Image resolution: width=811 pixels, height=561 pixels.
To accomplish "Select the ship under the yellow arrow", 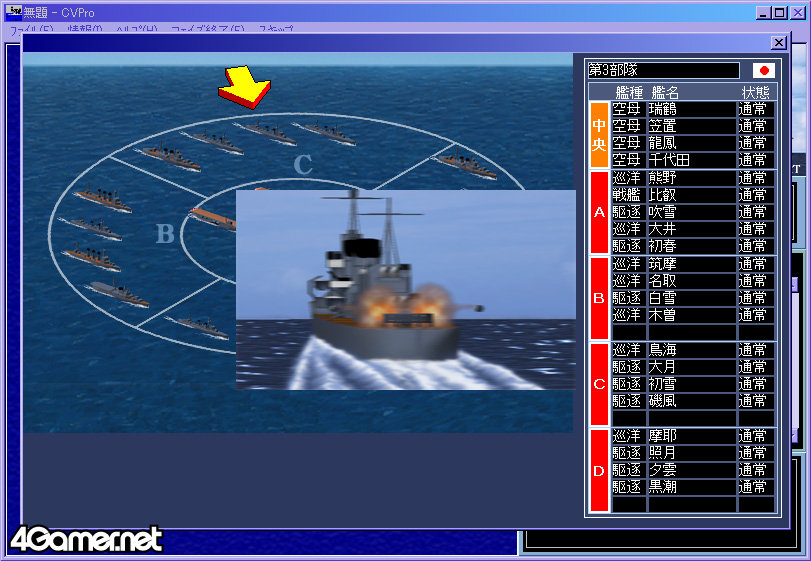I will tap(265, 133).
